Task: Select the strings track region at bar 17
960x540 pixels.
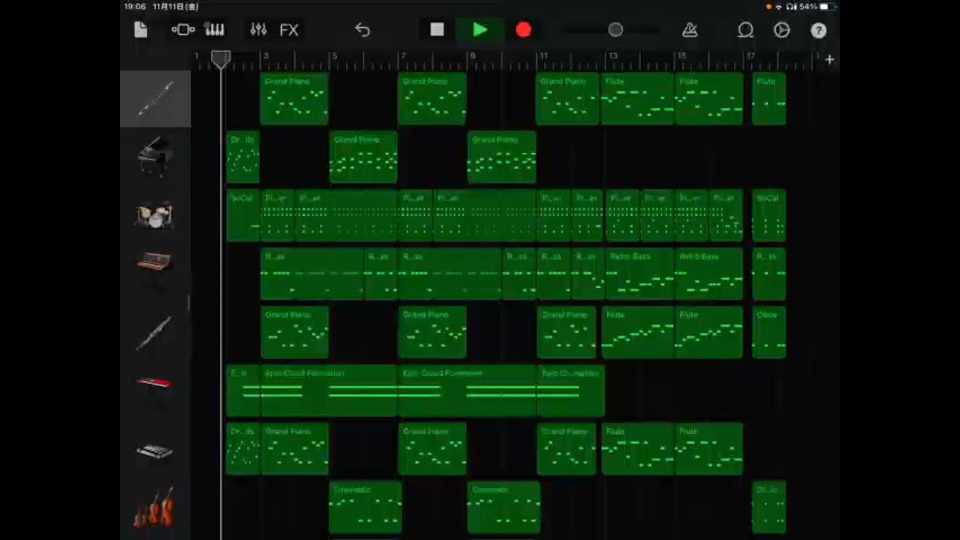Action: (769, 507)
